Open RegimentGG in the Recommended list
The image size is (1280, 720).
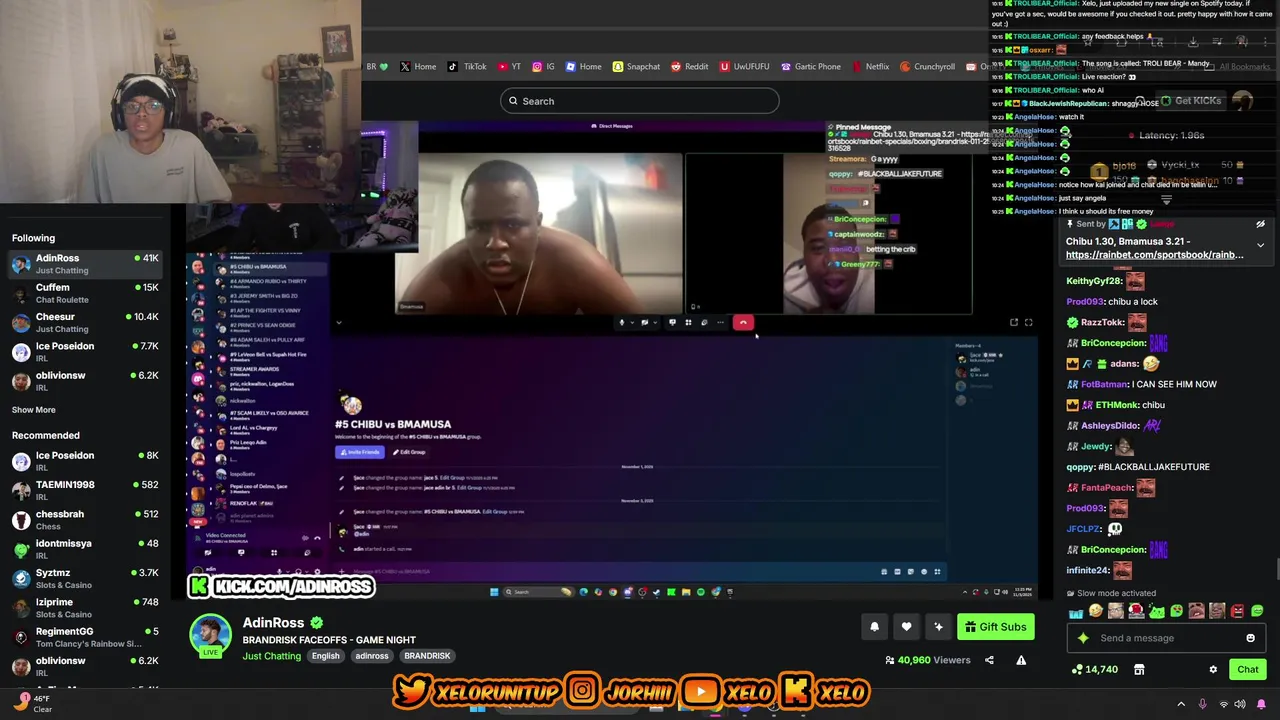(85, 637)
